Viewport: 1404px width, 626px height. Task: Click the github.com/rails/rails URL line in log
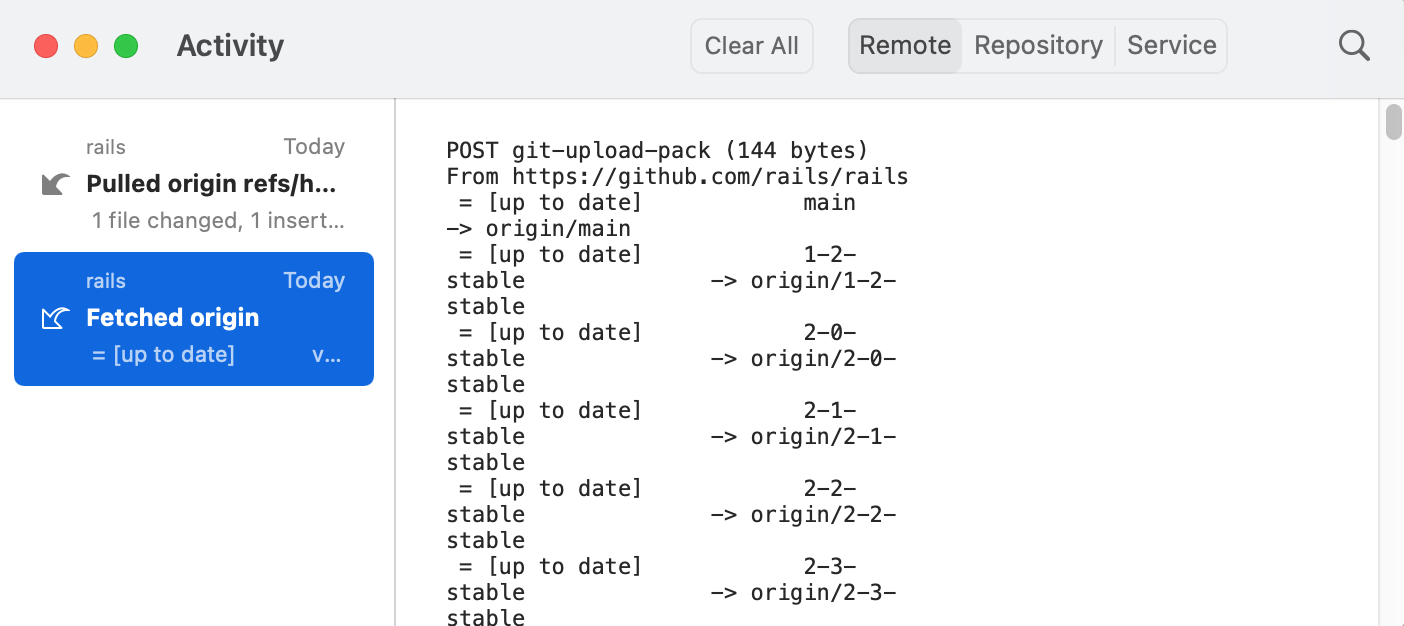[677, 177]
